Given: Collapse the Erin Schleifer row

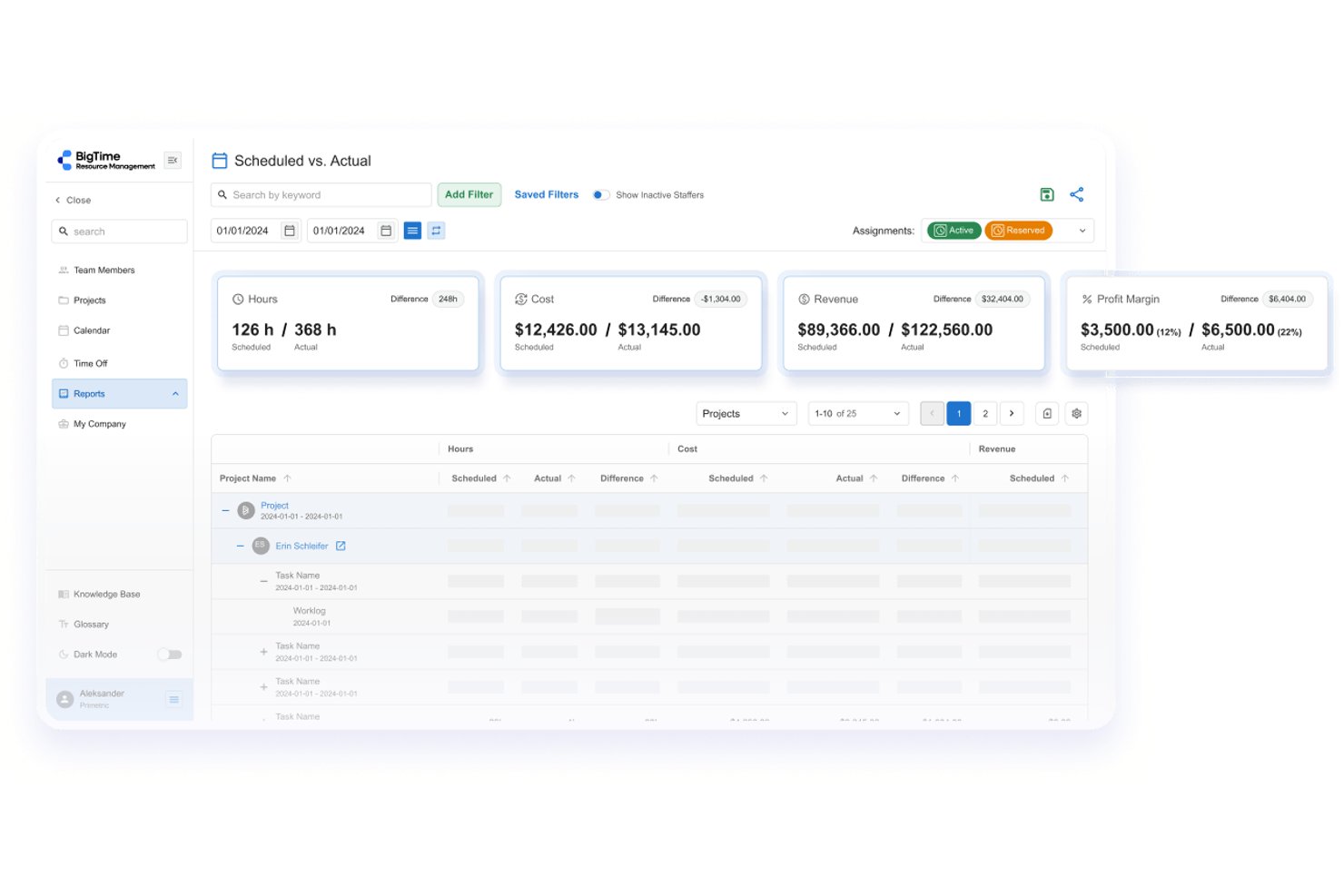Looking at the screenshot, I should tap(241, 546).
